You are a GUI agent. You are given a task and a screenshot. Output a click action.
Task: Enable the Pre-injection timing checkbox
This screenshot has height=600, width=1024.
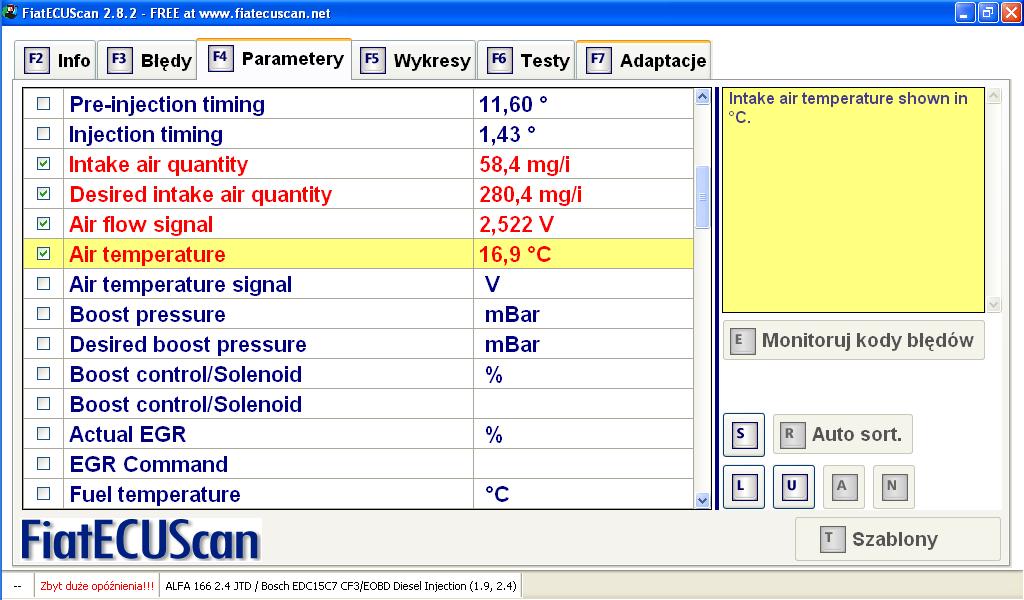44,104
